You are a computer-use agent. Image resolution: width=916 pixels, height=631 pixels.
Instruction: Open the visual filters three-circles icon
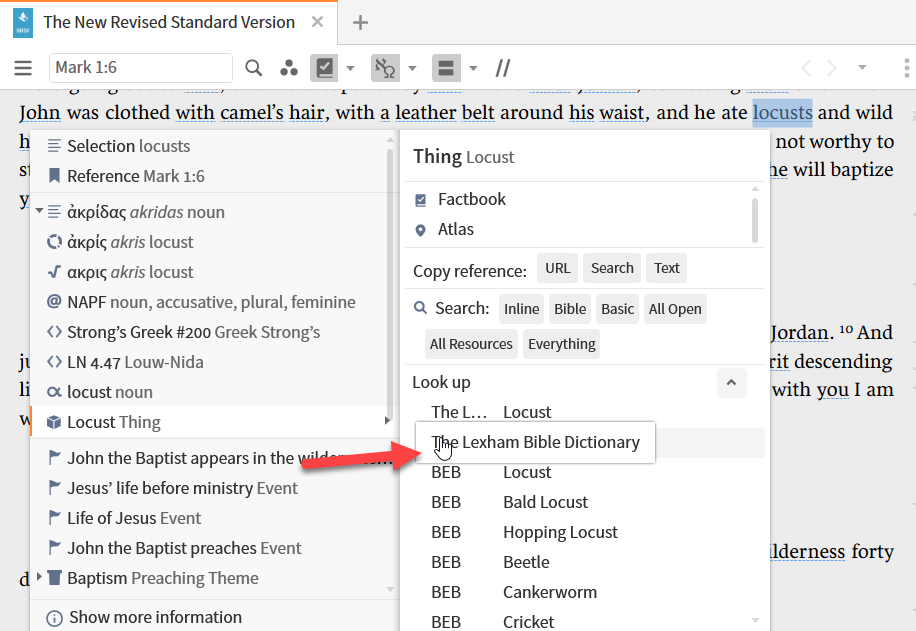pyautogui.click(x=289, y=68)
